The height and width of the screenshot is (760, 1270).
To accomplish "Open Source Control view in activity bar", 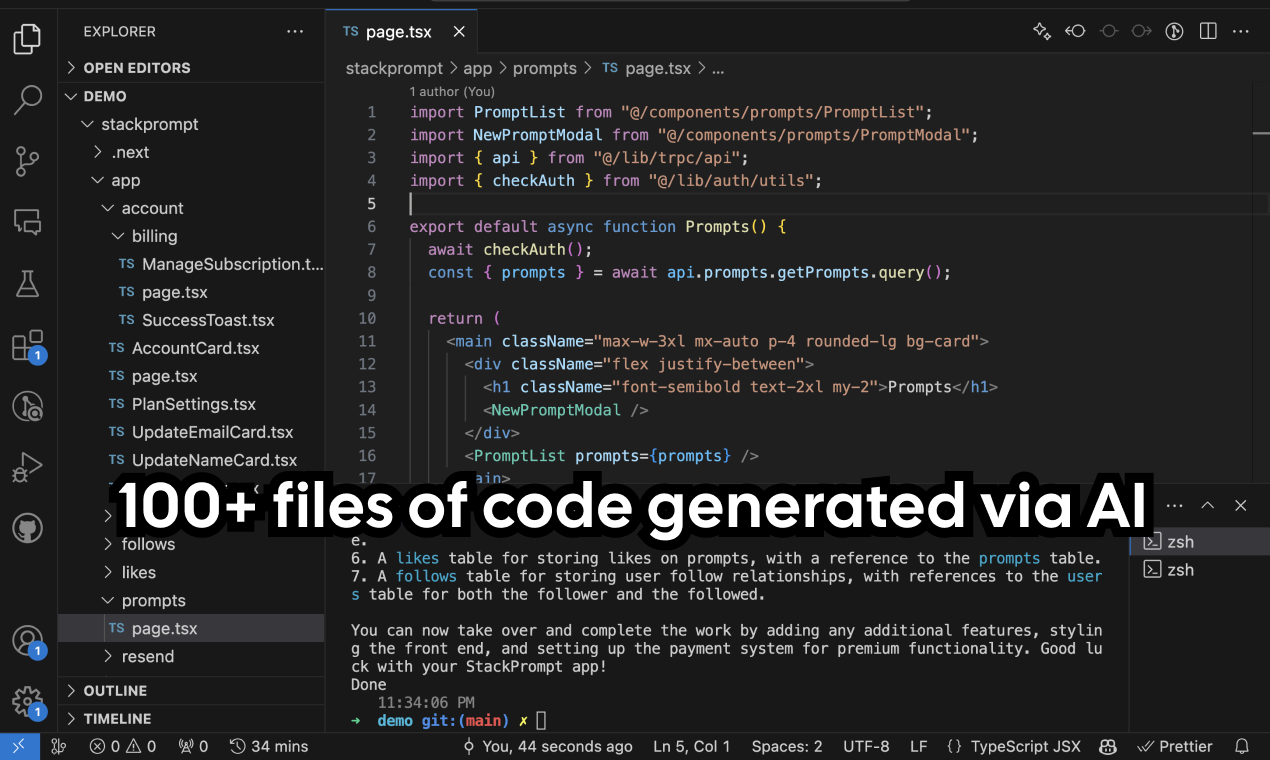I will [x=27, y=161].
